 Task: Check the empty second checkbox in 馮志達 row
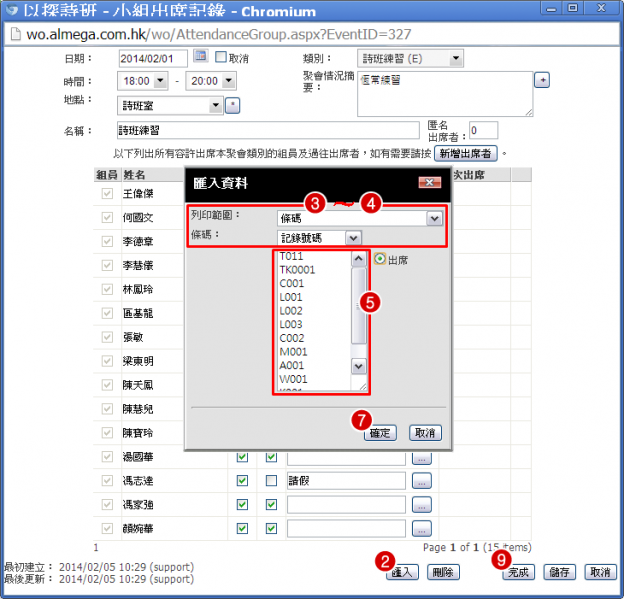click(x=271, y=481)
